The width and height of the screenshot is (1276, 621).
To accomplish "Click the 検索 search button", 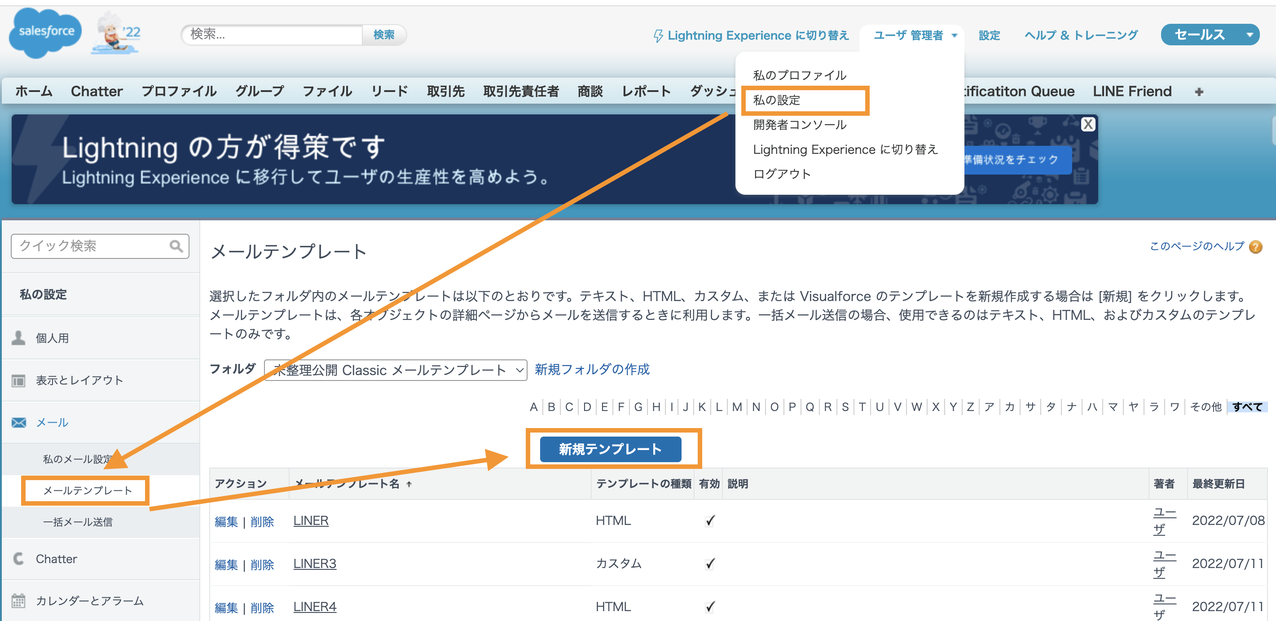I will pyautogui.click(x=384, y=35).
